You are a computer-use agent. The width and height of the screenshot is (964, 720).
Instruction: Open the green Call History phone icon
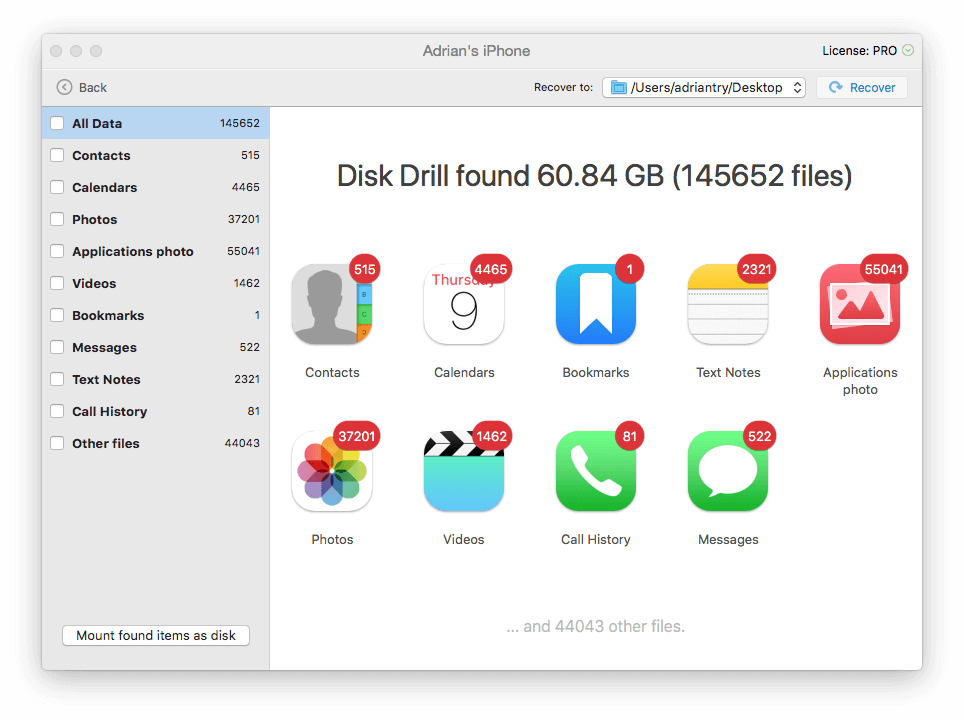(x=596, y=471)
